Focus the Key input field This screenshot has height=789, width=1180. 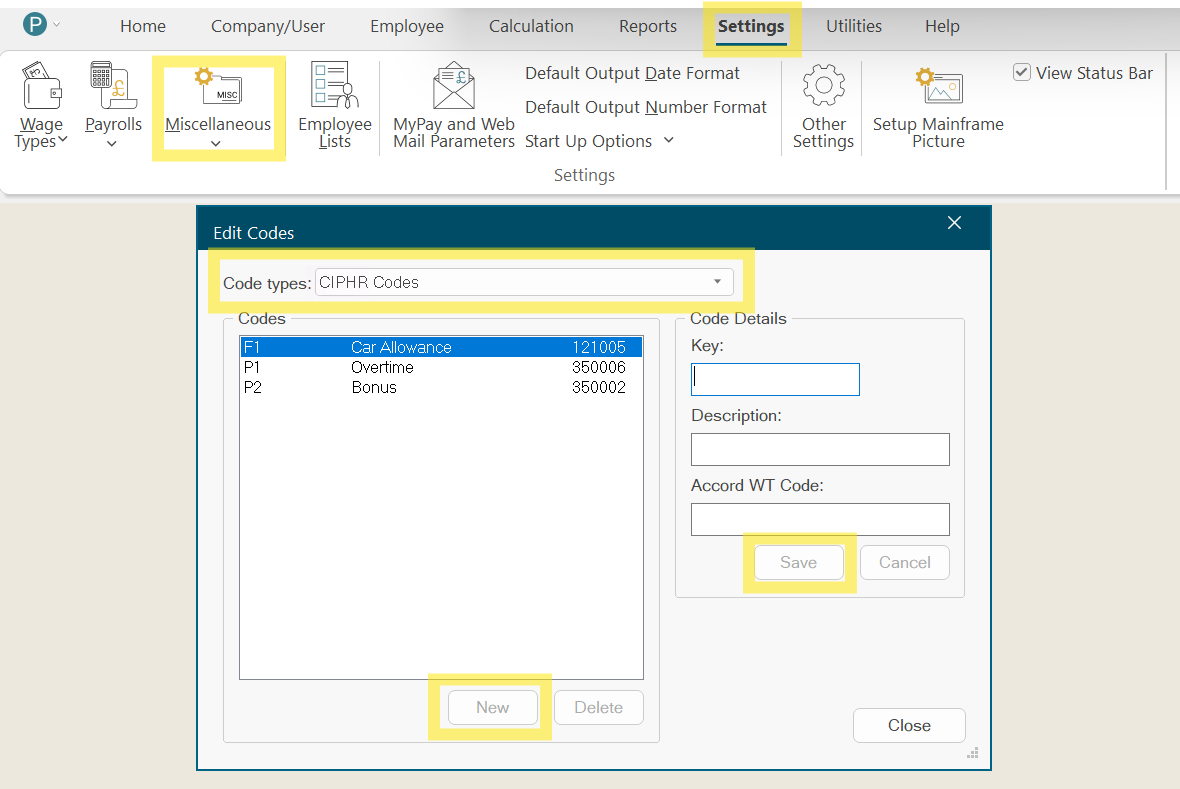pyautogui.click(x=775, y=379)
